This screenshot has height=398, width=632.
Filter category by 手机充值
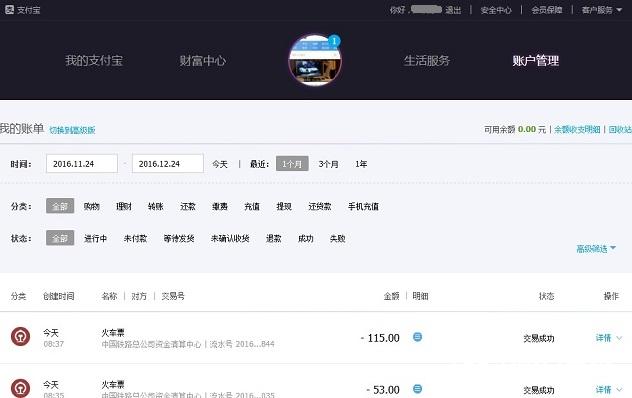coord(363,206)
